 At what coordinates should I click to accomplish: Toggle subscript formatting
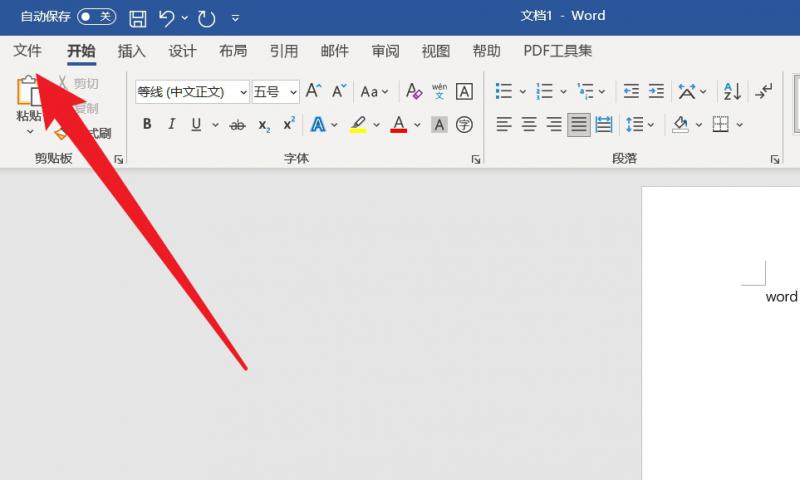264,125
